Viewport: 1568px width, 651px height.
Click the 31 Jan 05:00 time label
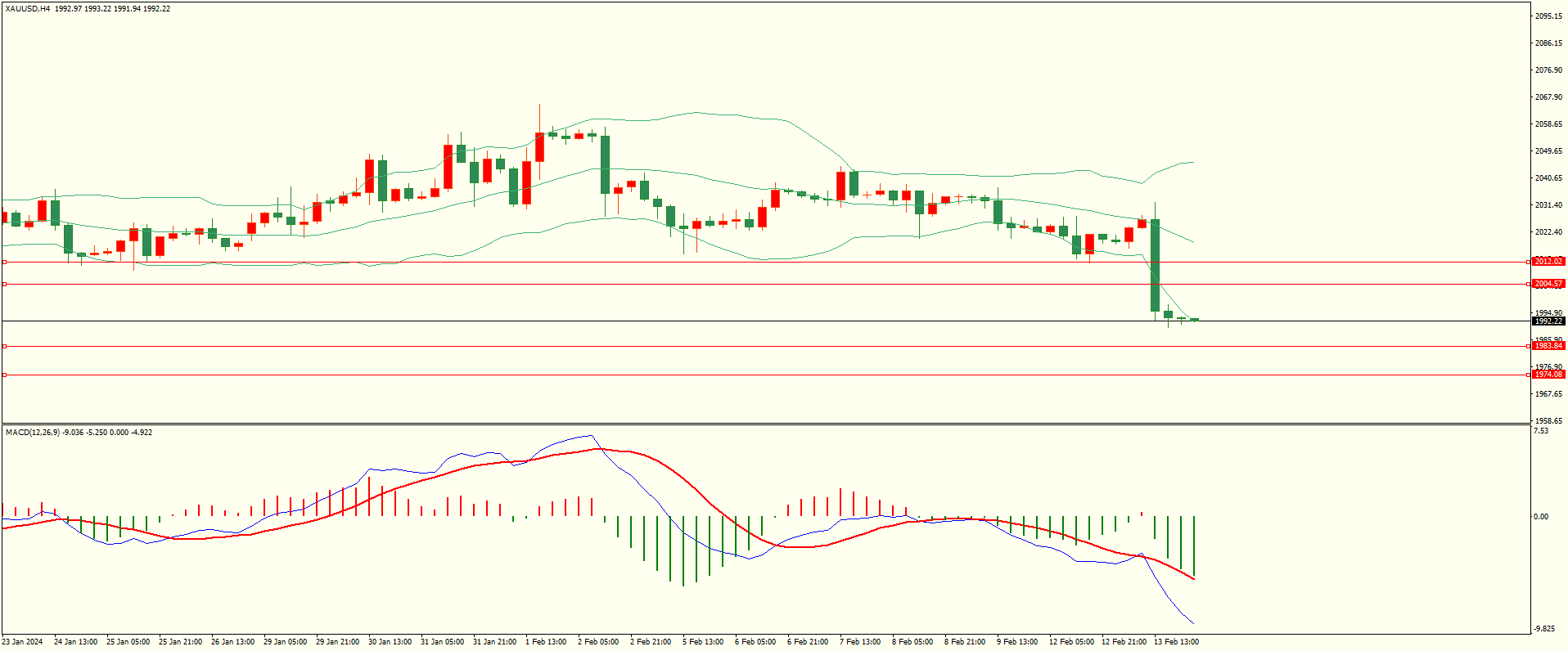(442, 642)
